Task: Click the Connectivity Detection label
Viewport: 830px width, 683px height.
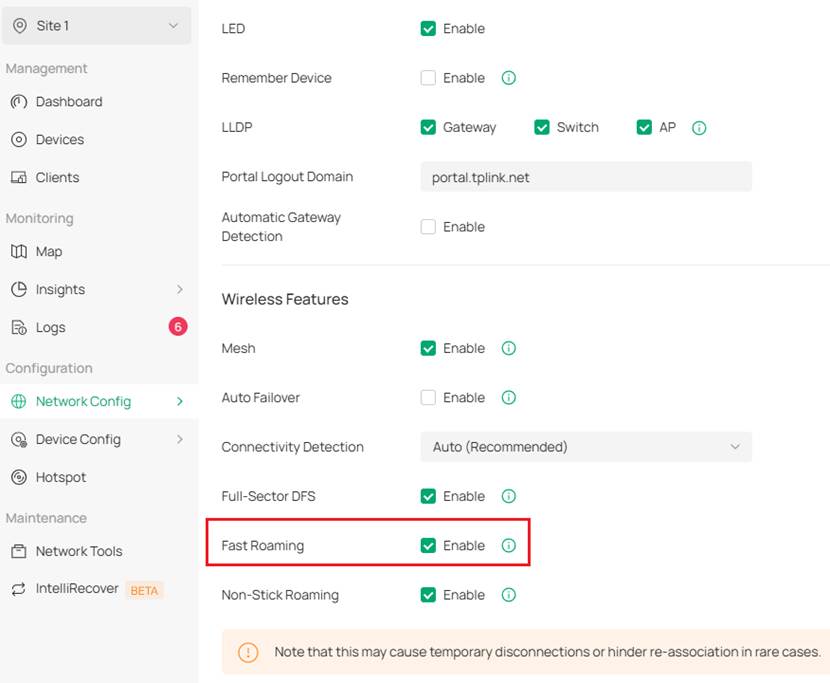Action: (292, 447)
